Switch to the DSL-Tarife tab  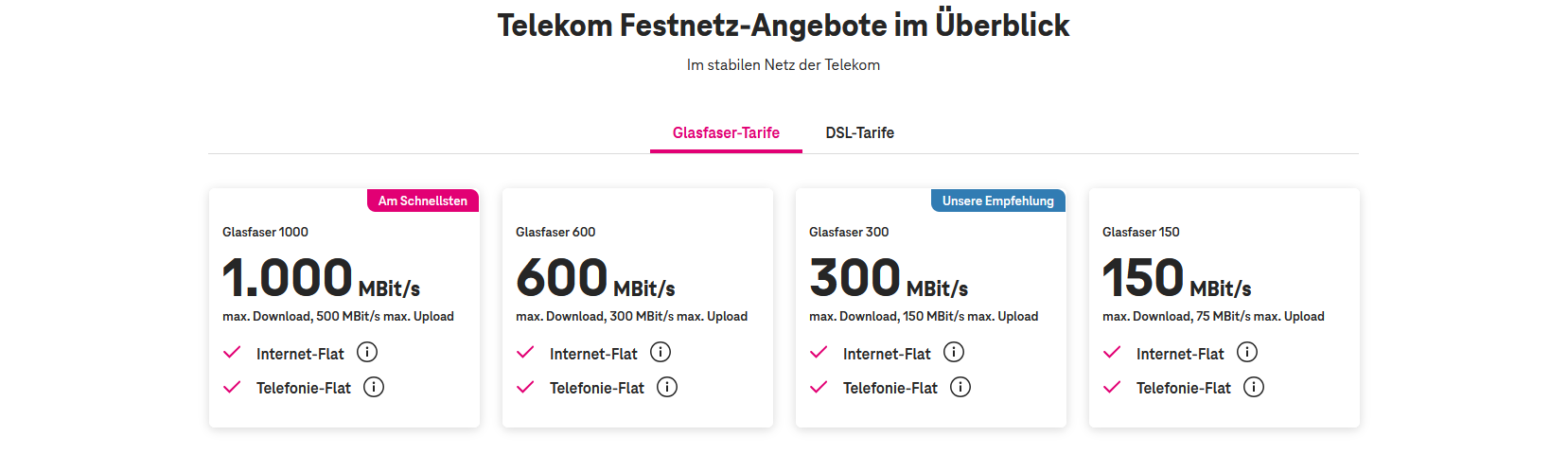coord(859,133)
